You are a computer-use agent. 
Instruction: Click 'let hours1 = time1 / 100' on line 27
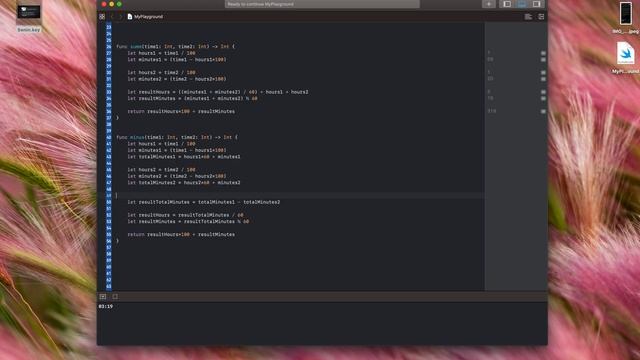pos(161,53)
